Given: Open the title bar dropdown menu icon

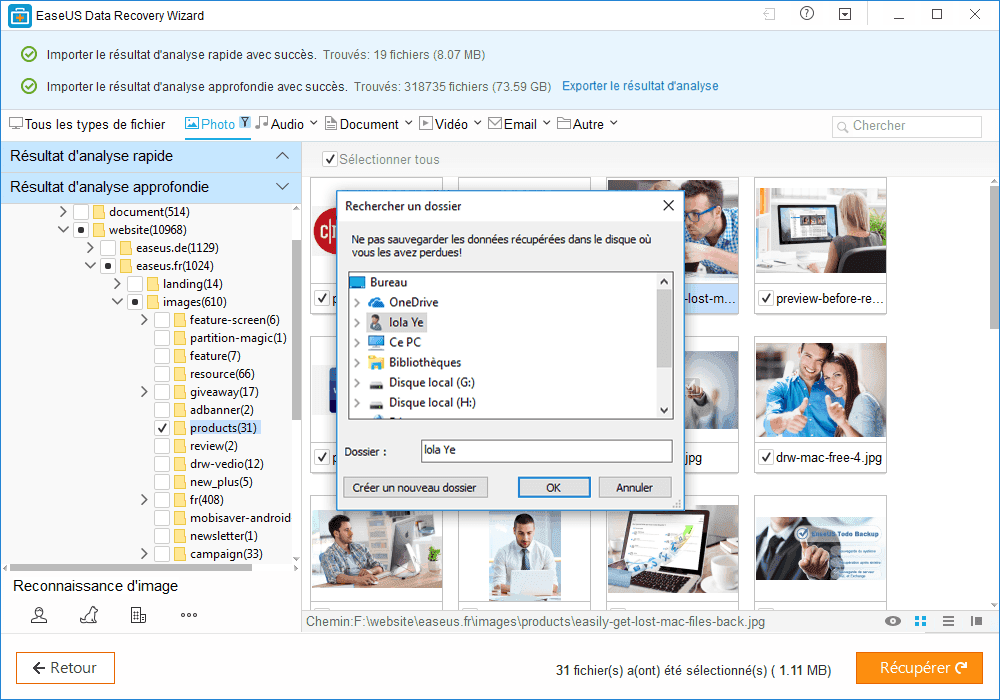Looking at the screenshot, I should click(845, 14).
